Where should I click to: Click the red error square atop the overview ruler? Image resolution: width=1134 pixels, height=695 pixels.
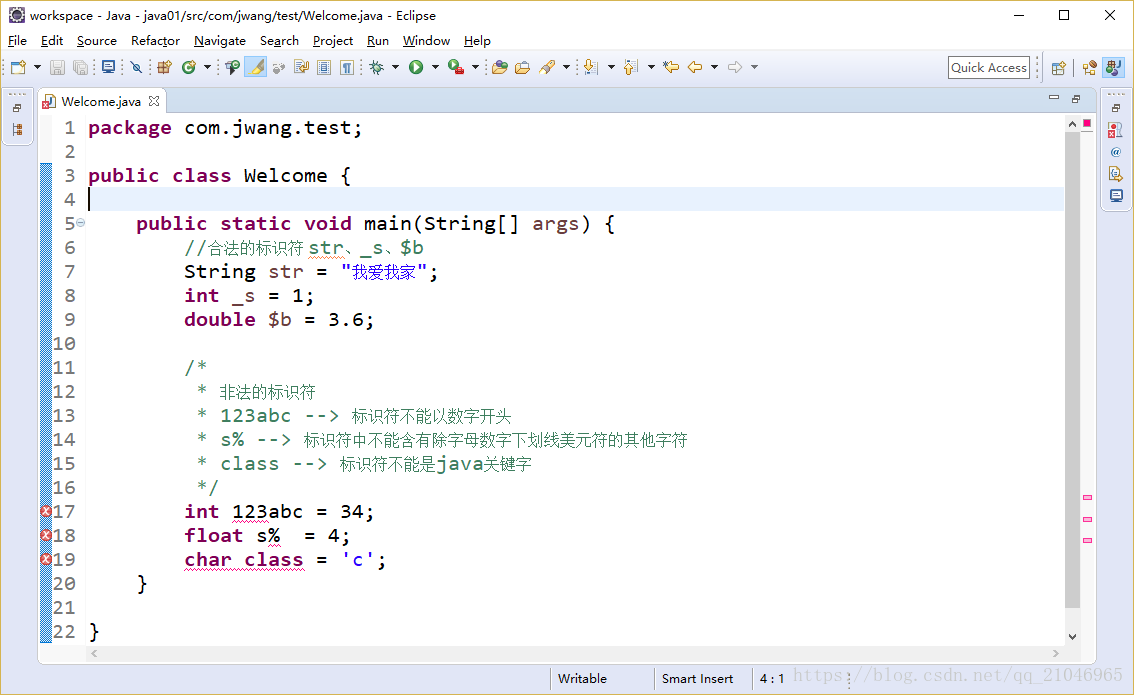click(x=1087, y=124)
